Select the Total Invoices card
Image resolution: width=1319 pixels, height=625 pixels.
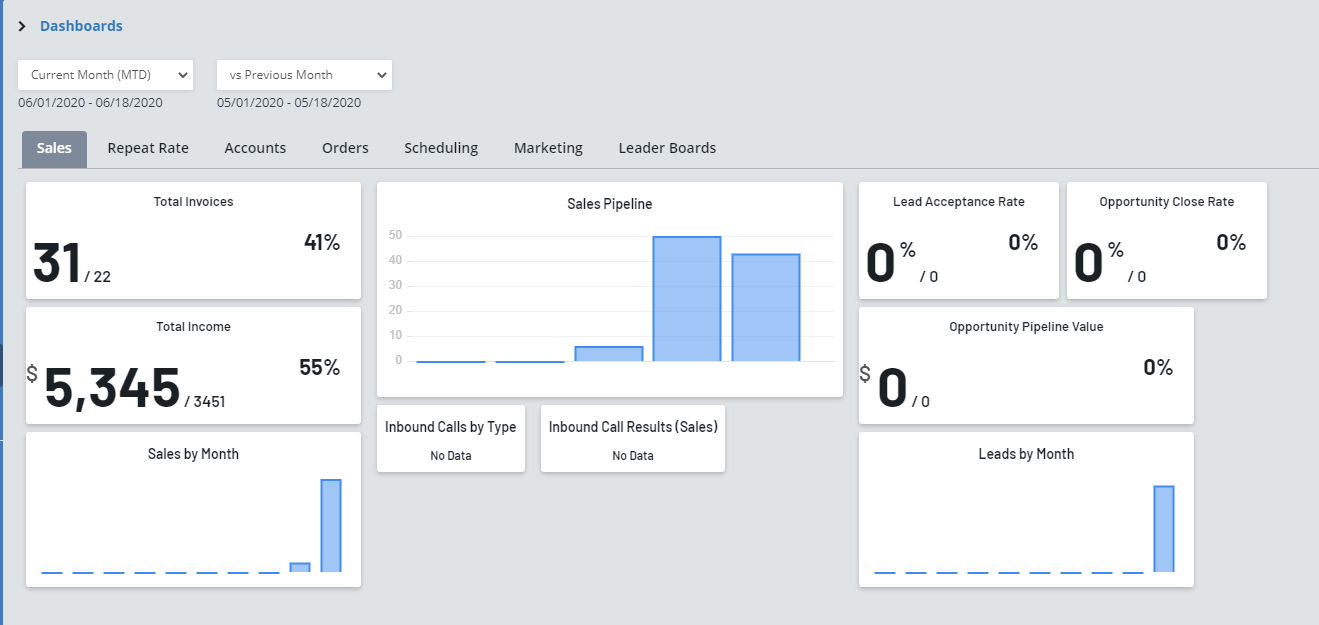(193, 241)
